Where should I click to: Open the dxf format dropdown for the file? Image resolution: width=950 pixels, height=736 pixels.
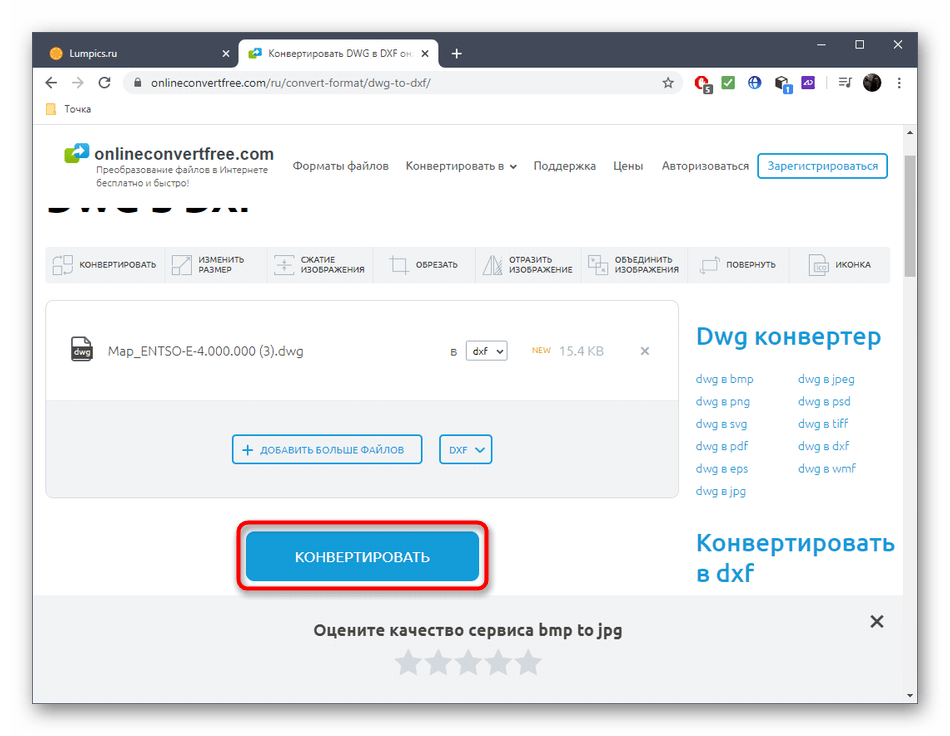click(487, 351)
